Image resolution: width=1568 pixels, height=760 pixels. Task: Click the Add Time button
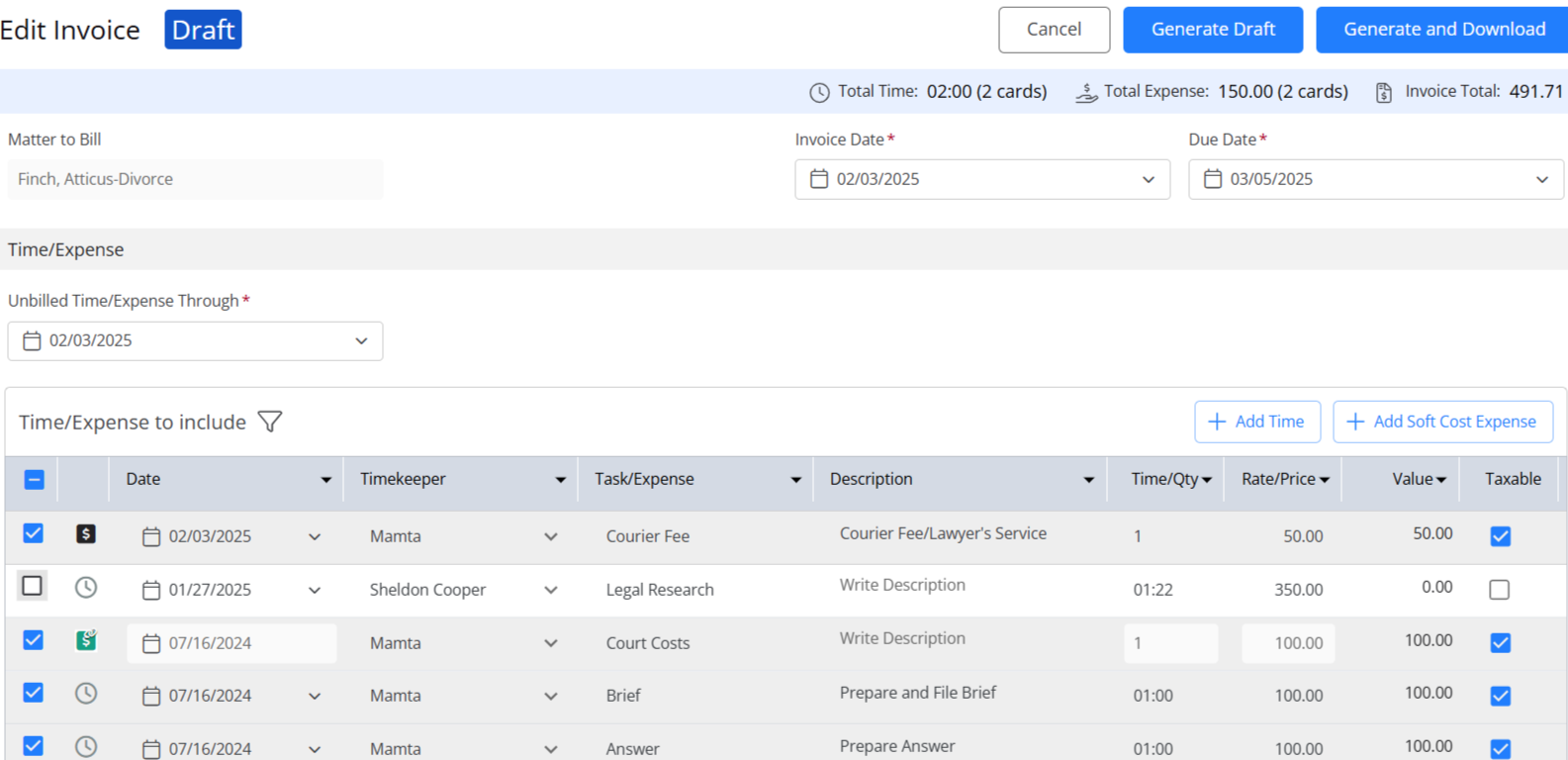(1257, 422)
